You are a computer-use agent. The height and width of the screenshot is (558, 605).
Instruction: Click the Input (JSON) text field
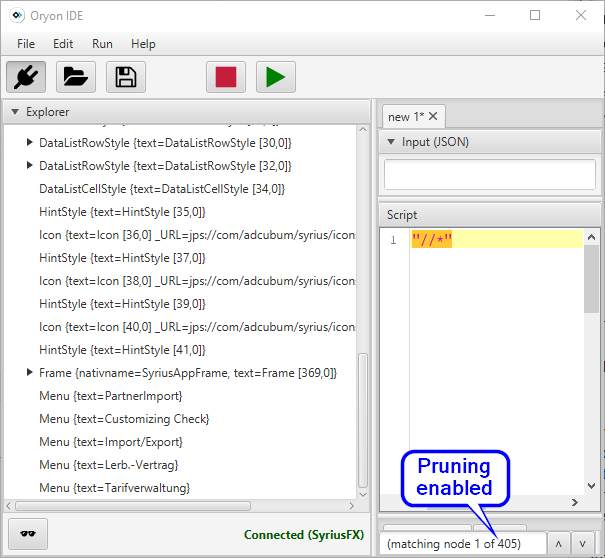tap(489, 174)
